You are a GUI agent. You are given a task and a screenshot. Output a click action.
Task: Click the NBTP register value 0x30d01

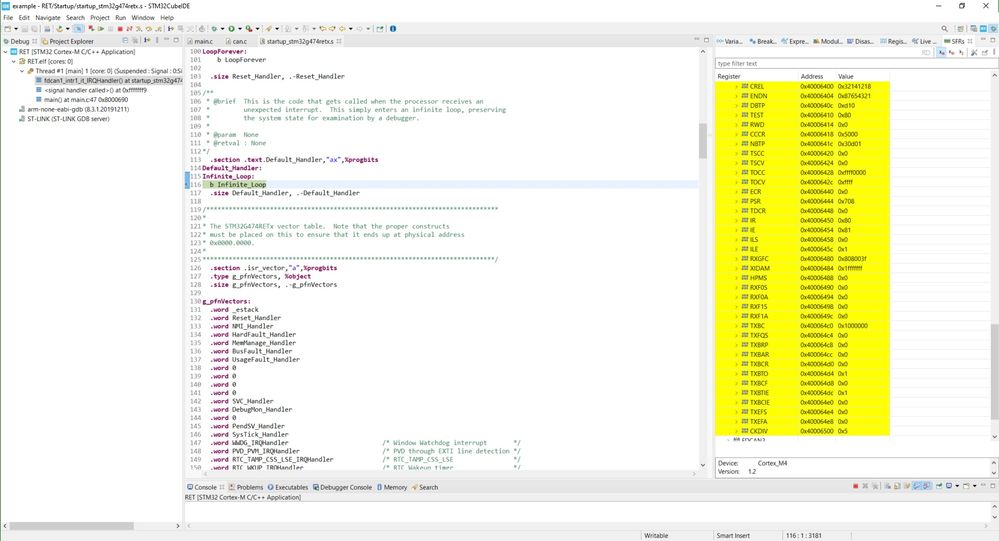849,143
